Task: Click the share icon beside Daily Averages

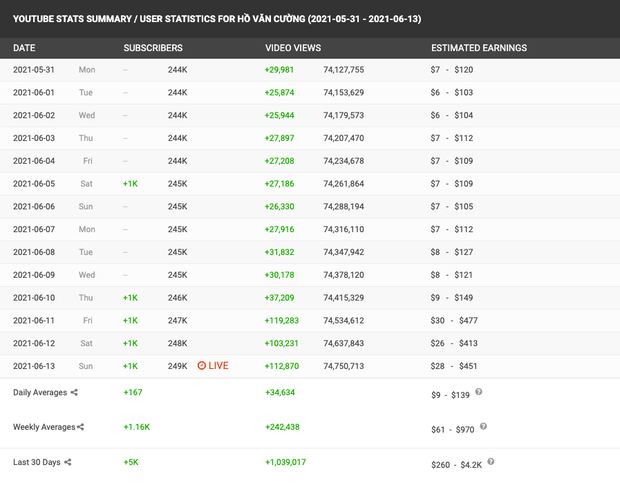Action: (x=73, y=393)
